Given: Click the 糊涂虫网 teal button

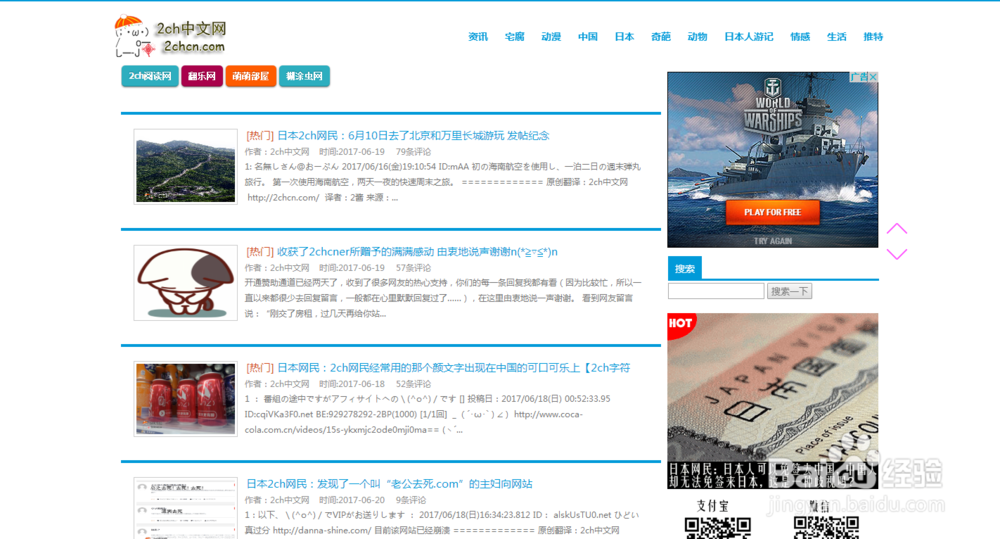Looking at the screenshot, I should pyautogui.click(x=304, y=76).
